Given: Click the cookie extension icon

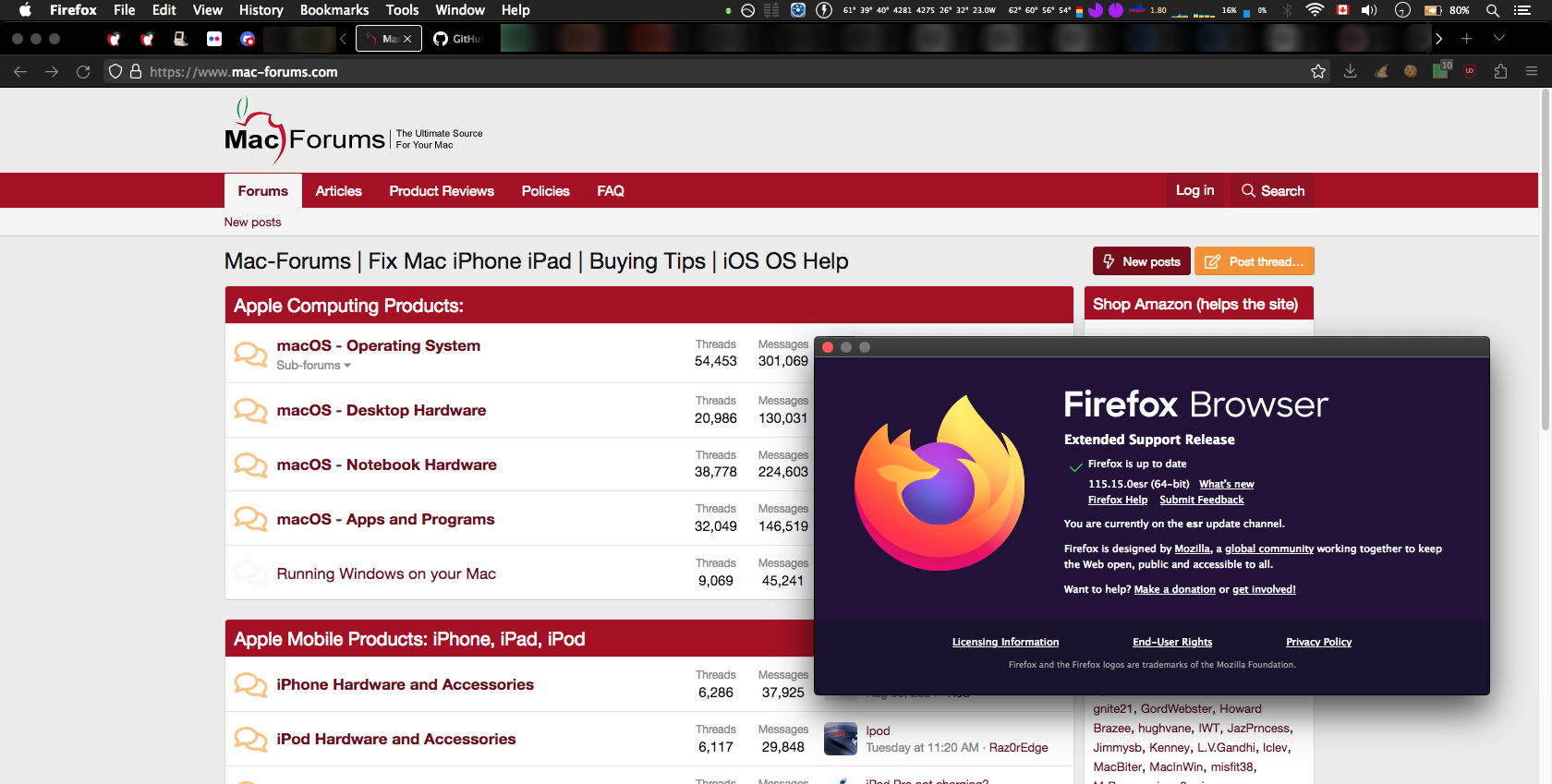Looking at the screenshot, I should point(1411,72).
